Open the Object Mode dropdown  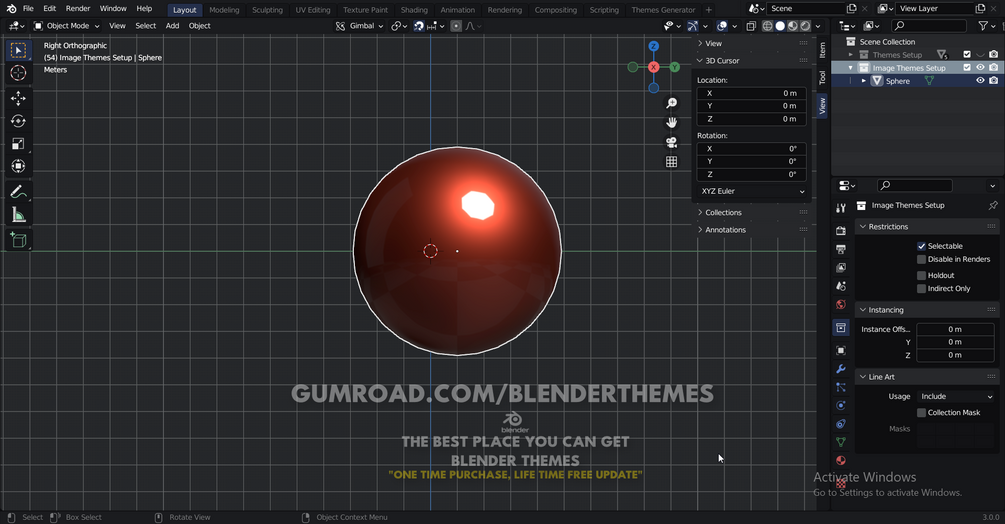[x=67, y=26]
